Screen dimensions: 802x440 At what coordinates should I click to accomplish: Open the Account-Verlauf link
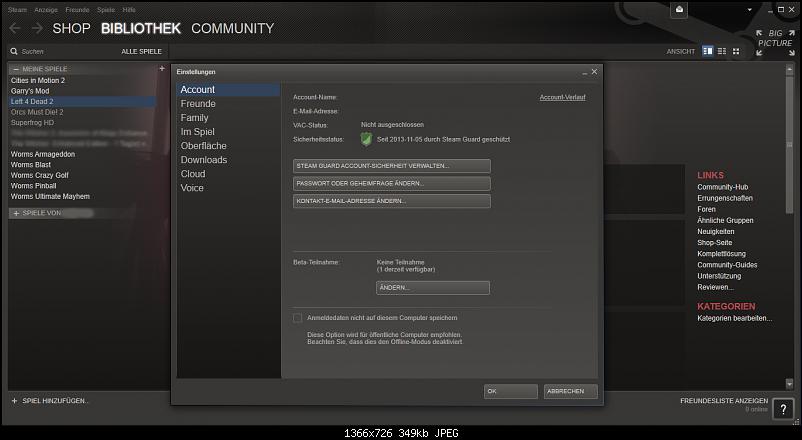pyautogui.click(x=562, y=97)
